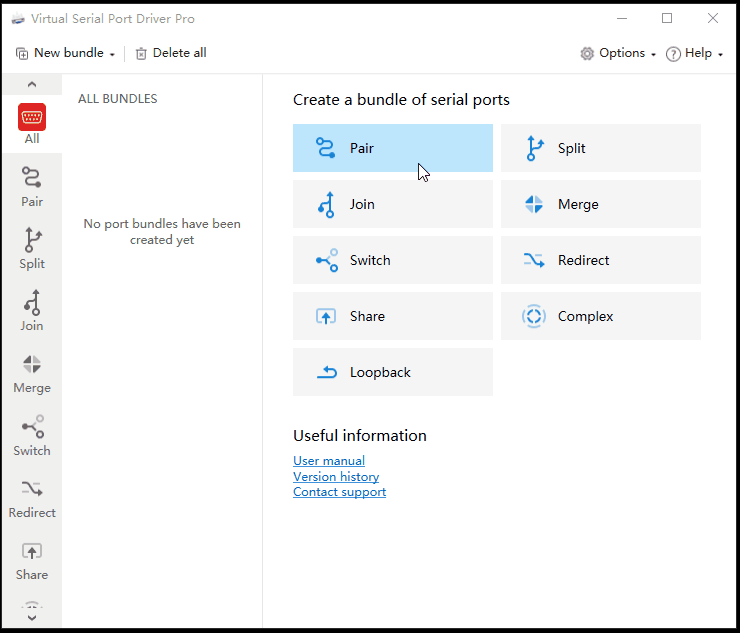Create a Loopback port bundle
Image resolution: width=740 pixels, height=633 pixels.
392,372
